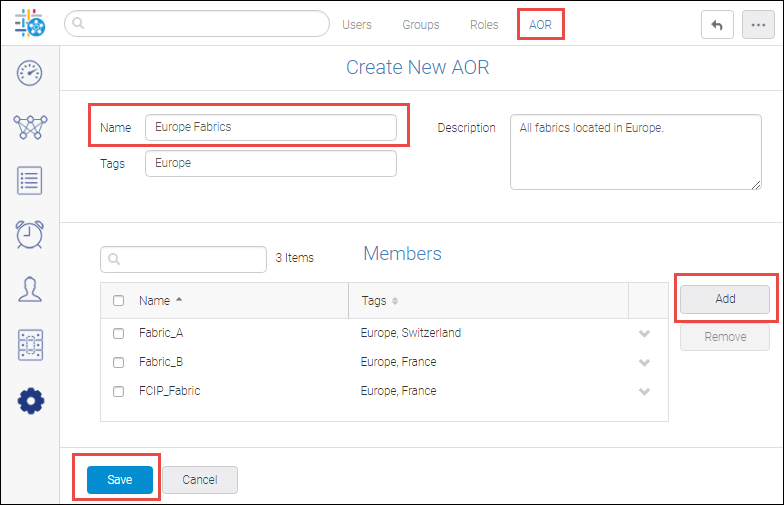This screenshot has height=505, width=784.
Task: Open the more options ellipsis menu
Action: (x=756, y=25)
